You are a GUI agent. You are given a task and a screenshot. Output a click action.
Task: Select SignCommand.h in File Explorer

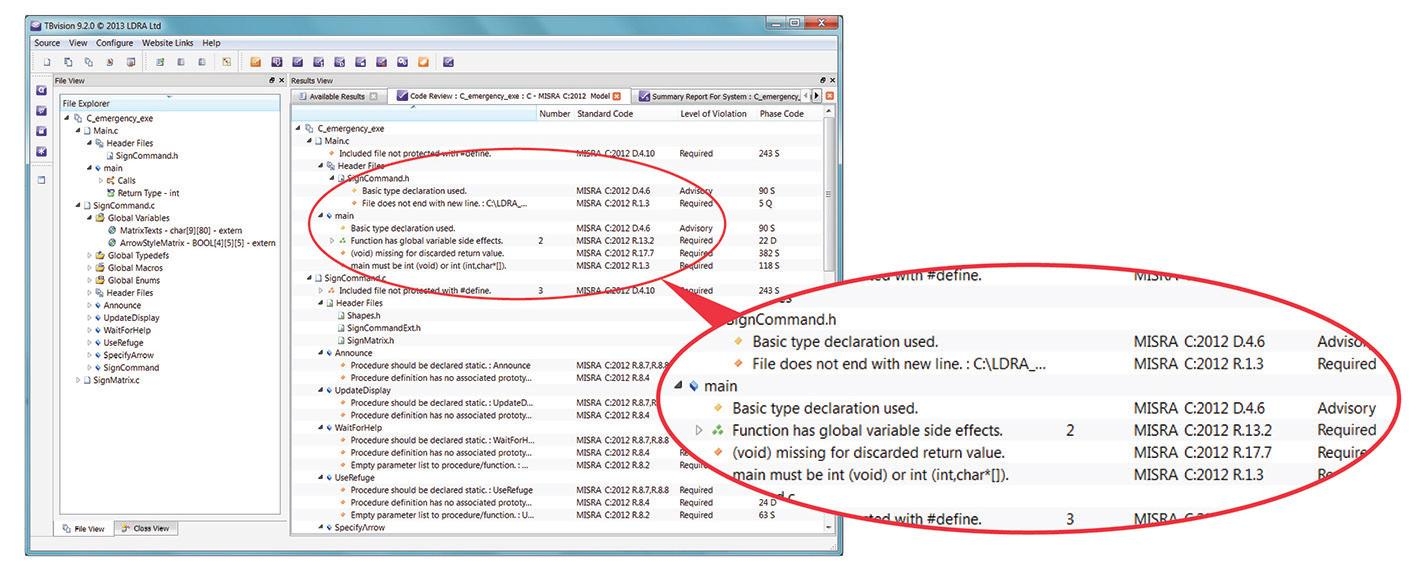pos(146,156)
